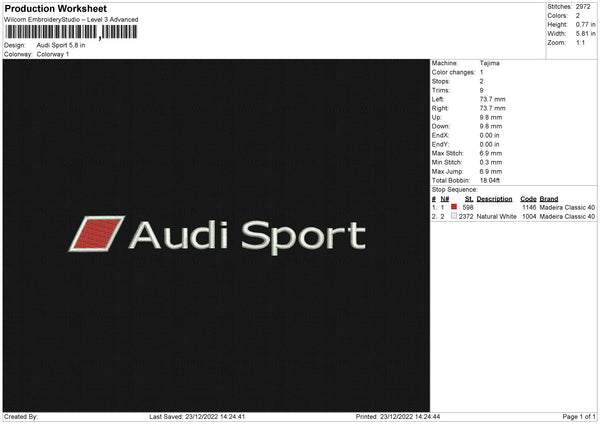
Task: Click 'Last Saved: 23/12/2022 14:24:41' footer text
Action: point(197,417)
